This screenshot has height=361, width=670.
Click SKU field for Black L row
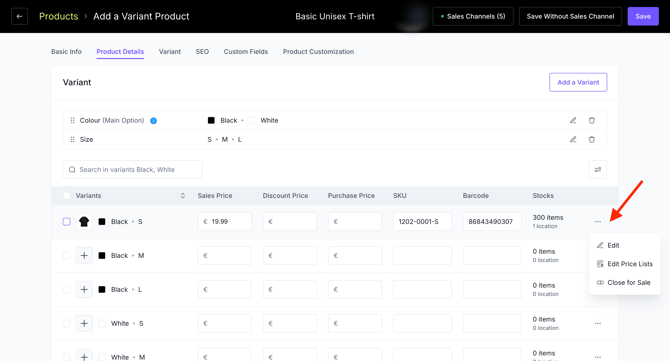click(x=422, y=289)
